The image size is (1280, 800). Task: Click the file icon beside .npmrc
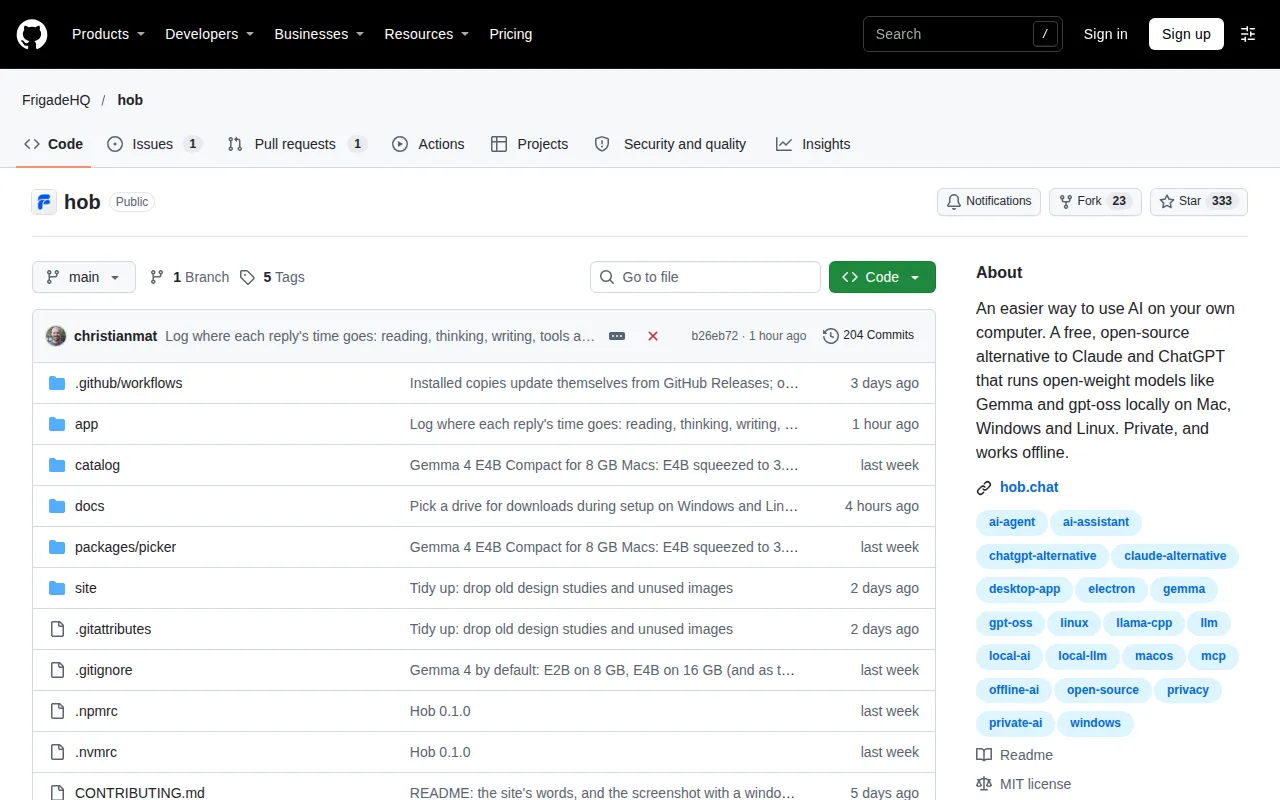tap(57, 711)
